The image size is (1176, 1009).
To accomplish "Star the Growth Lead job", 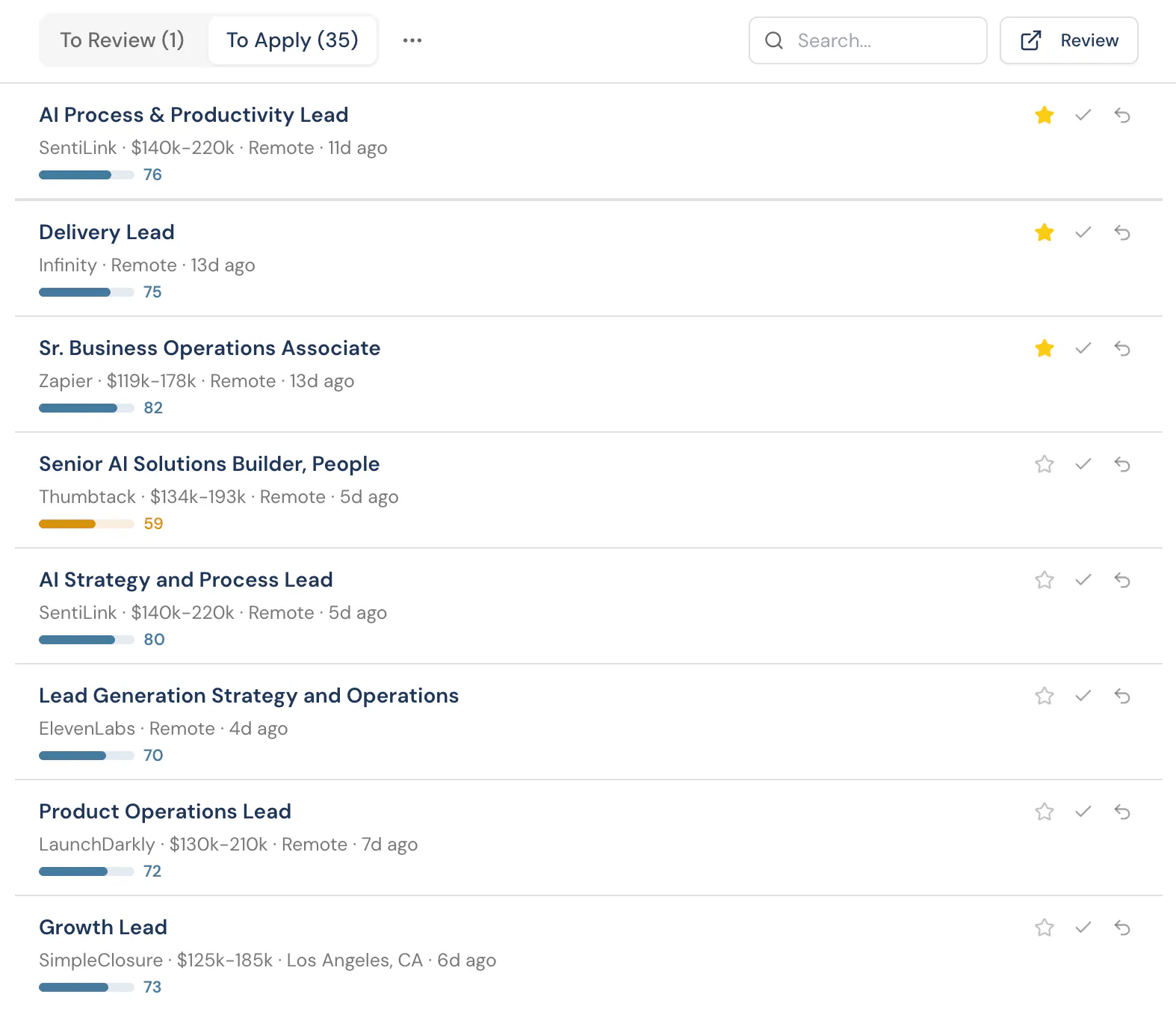I will 1045,928.
